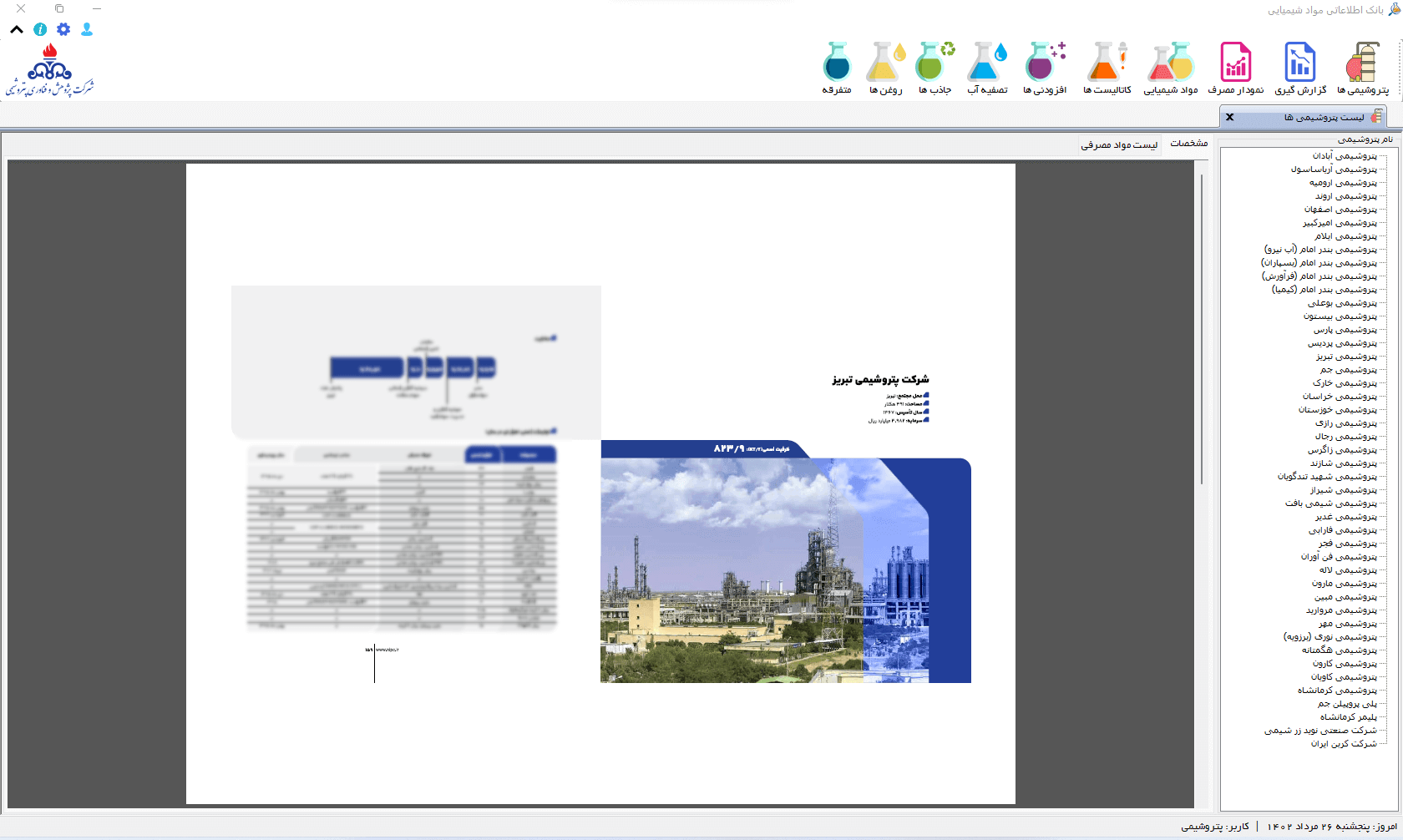Select پتروشیمی جم in the list

(x=1349, y=370)
